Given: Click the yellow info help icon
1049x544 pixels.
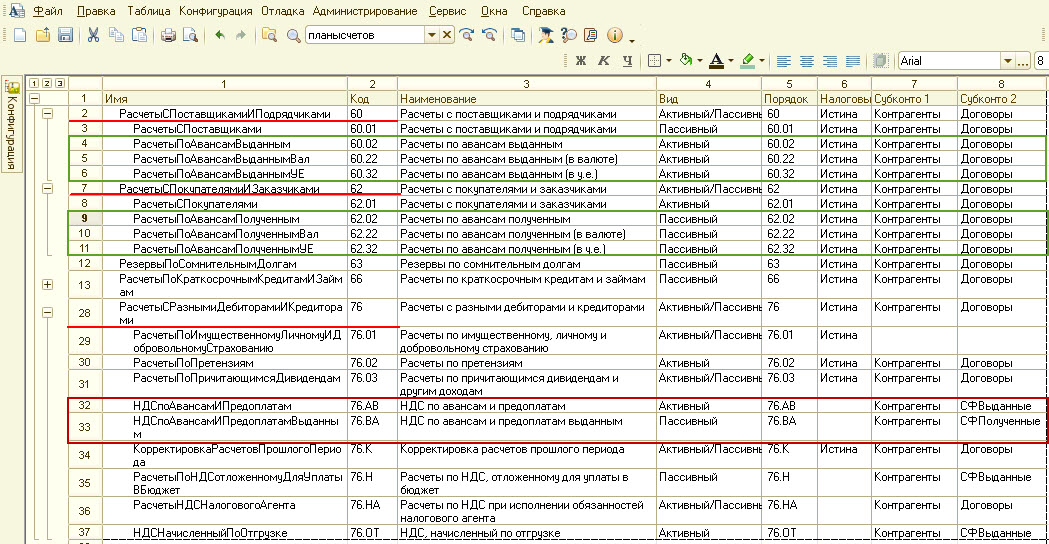Looking at the screenshot, I should [614, 35].
